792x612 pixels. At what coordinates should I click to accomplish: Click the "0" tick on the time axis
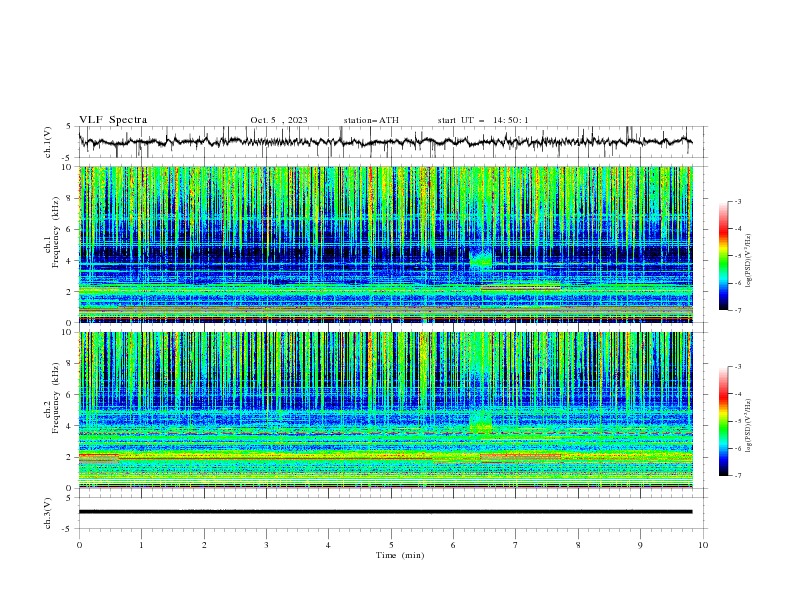coord(79,545)
